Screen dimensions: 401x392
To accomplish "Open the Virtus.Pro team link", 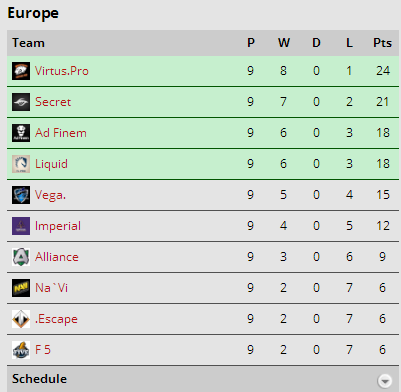I will tap(62, 71).
